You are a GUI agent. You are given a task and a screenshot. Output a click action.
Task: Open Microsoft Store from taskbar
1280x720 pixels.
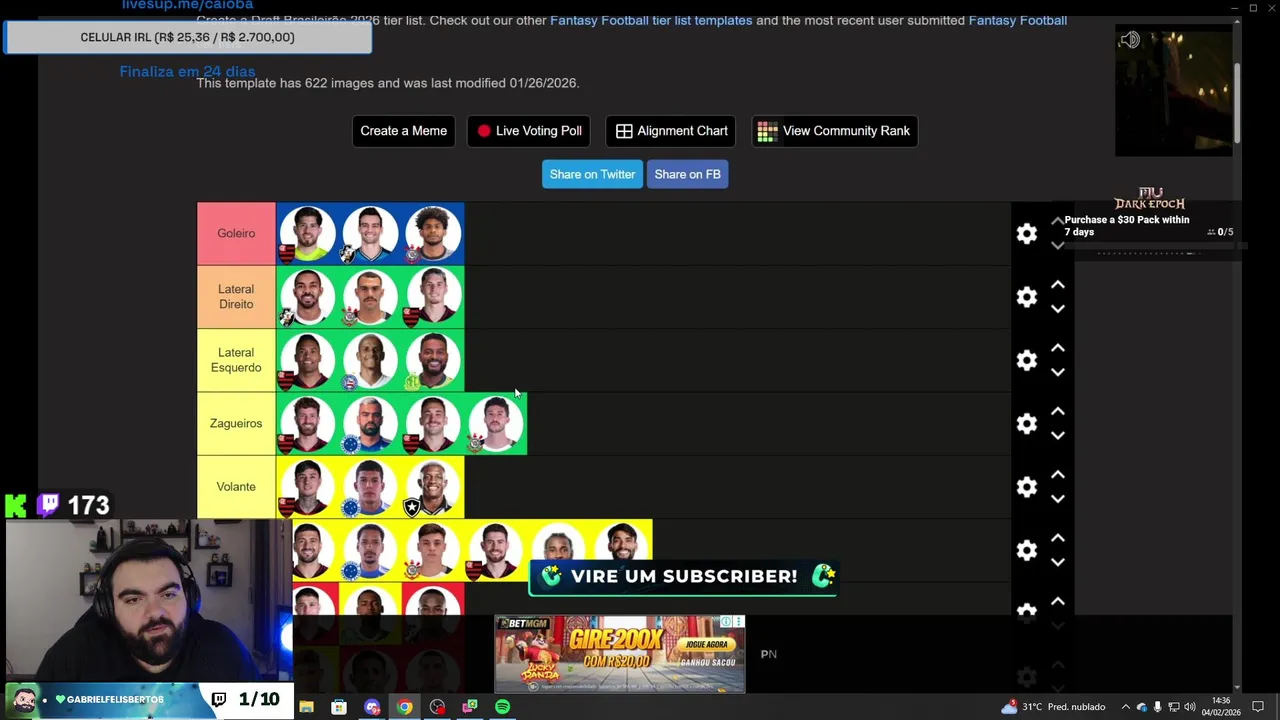(339, 707)
